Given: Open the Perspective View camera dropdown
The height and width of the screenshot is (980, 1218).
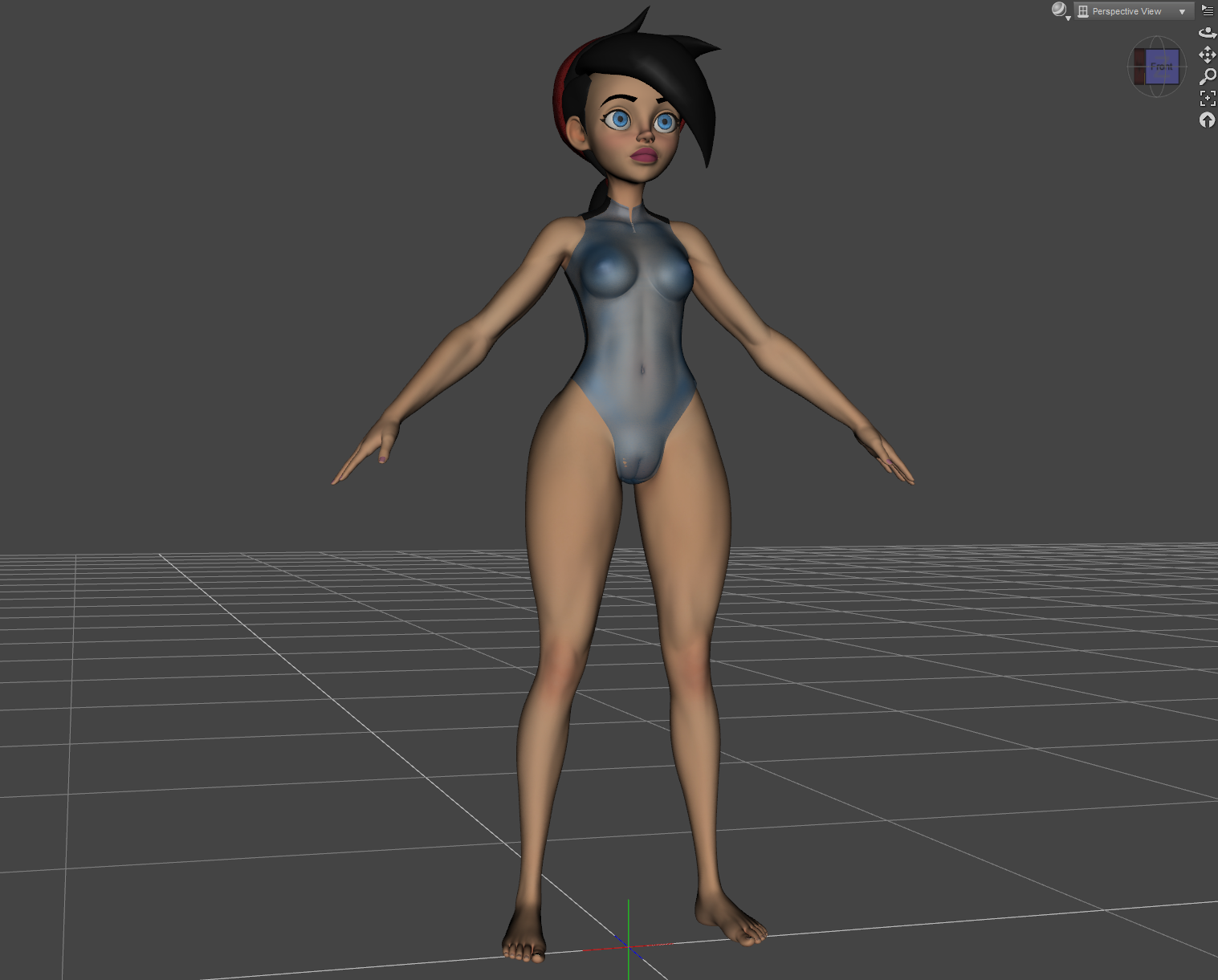Looking at the screenshot, I should click(x=1133, y=11).
